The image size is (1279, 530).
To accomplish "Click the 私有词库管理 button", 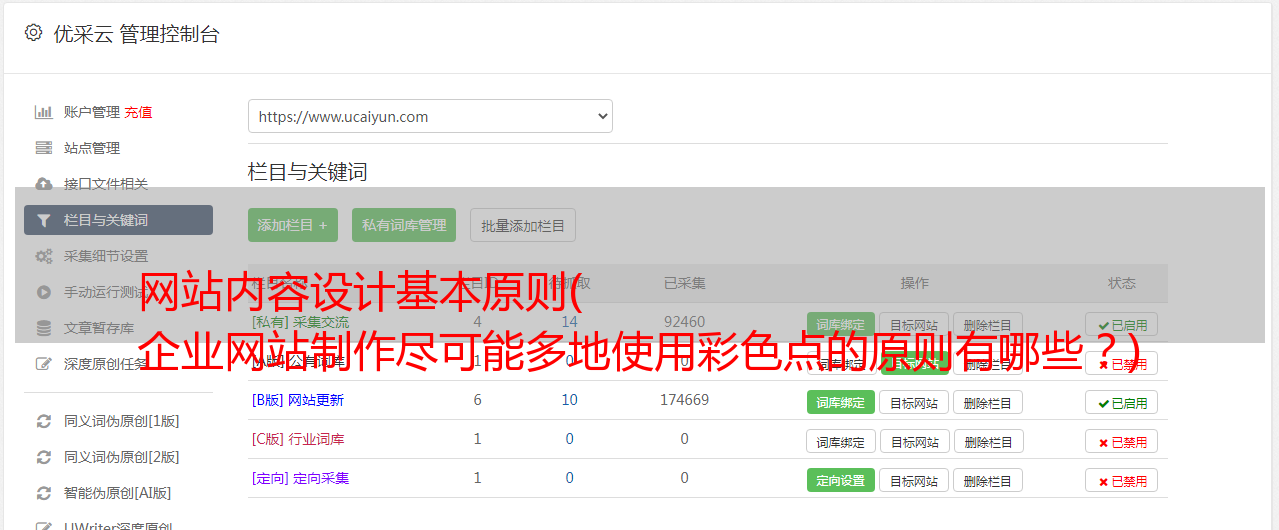I will tap(404, 225).
